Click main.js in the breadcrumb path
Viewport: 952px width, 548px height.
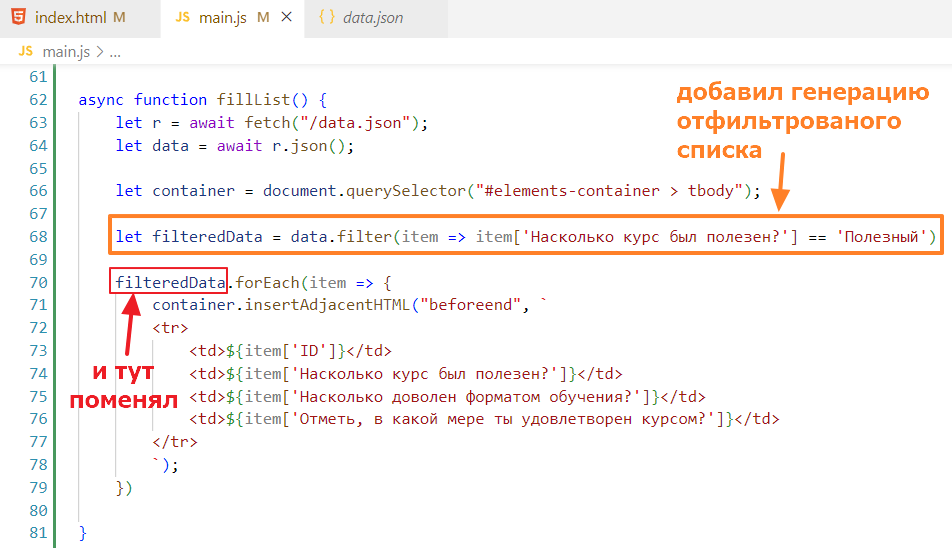(x=68, y=51)
